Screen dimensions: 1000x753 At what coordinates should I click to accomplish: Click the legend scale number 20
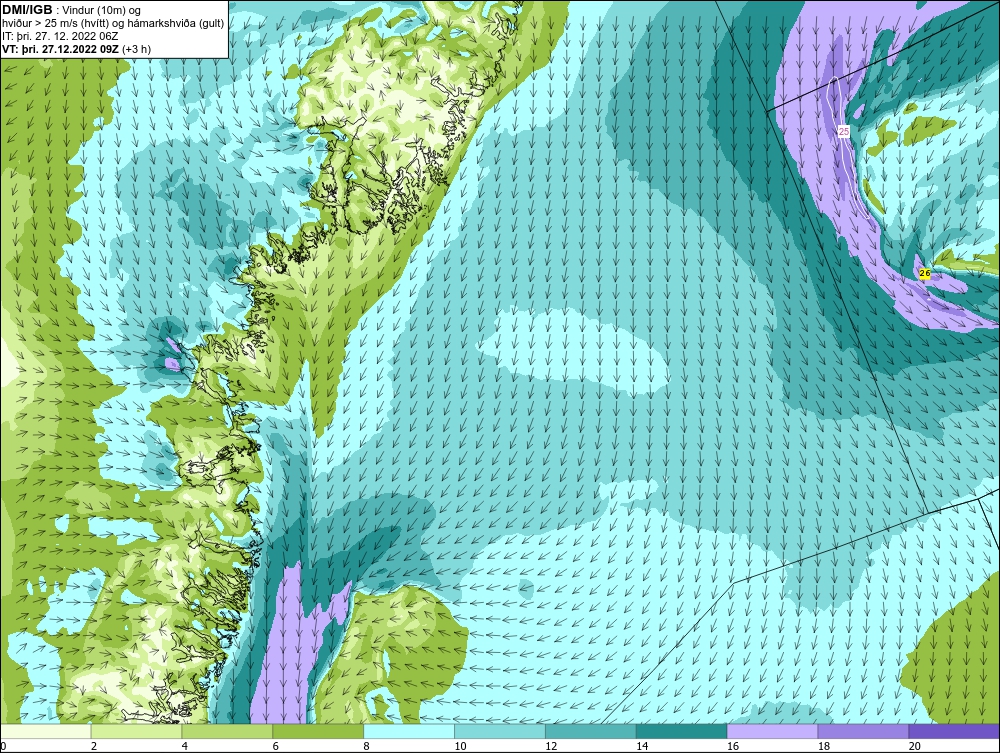point(915,746)
